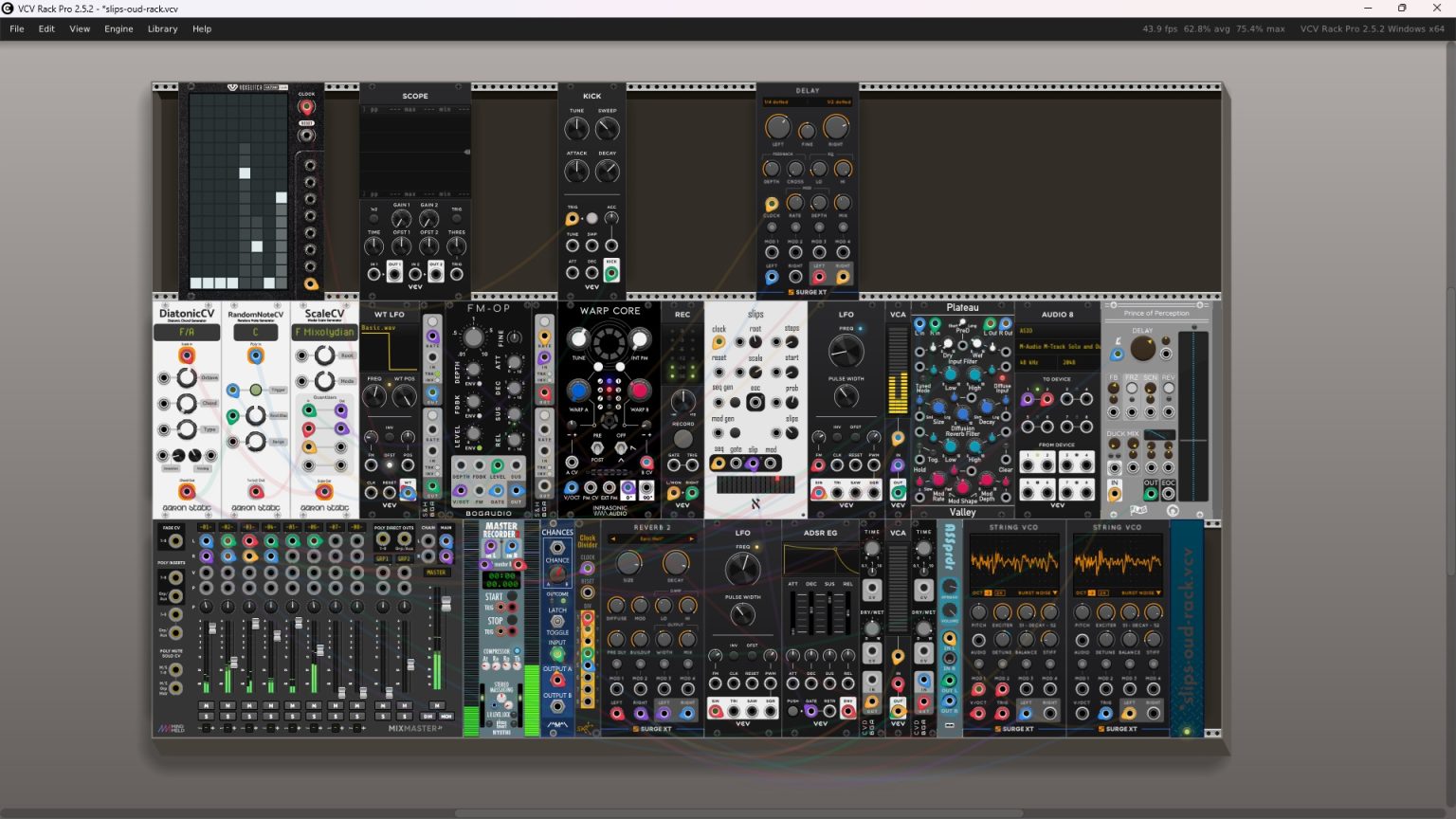Click the large ratio knob on FM-OP
The height and width of the screenshot is (819, 1456).
coord(473,337)
